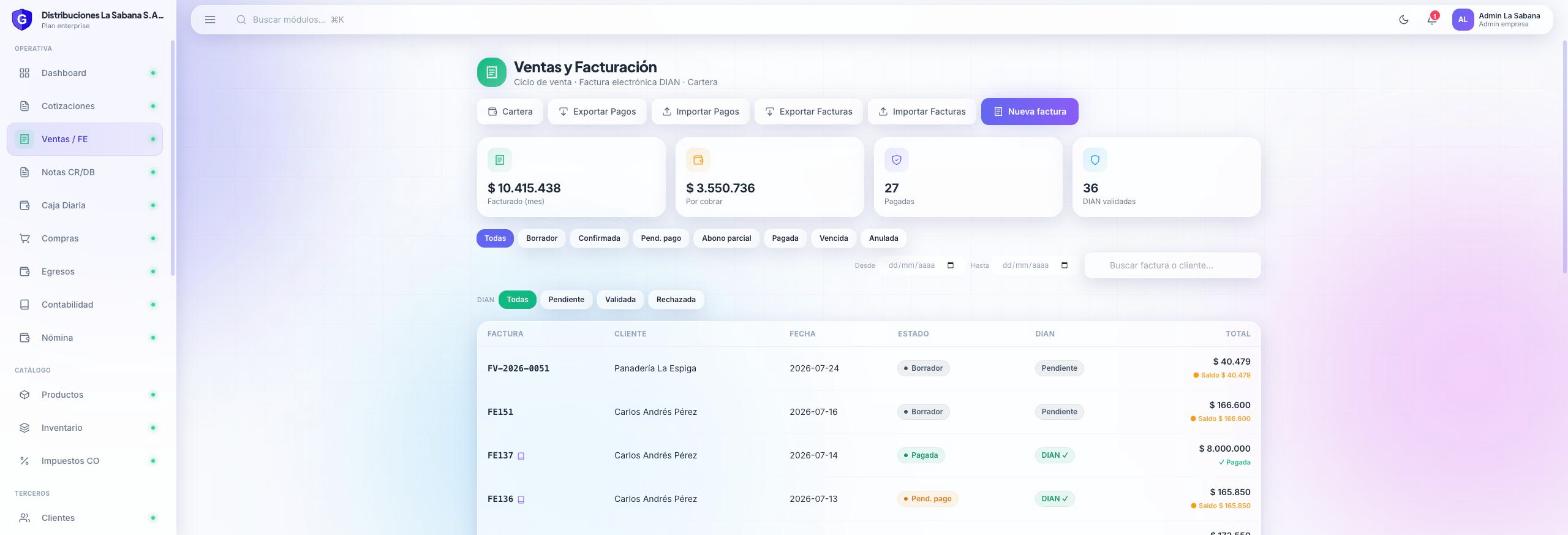The image size is (1568, 535).
Task: Click the Facturado (mes) card icon
Action: click(x=499, y=160)
